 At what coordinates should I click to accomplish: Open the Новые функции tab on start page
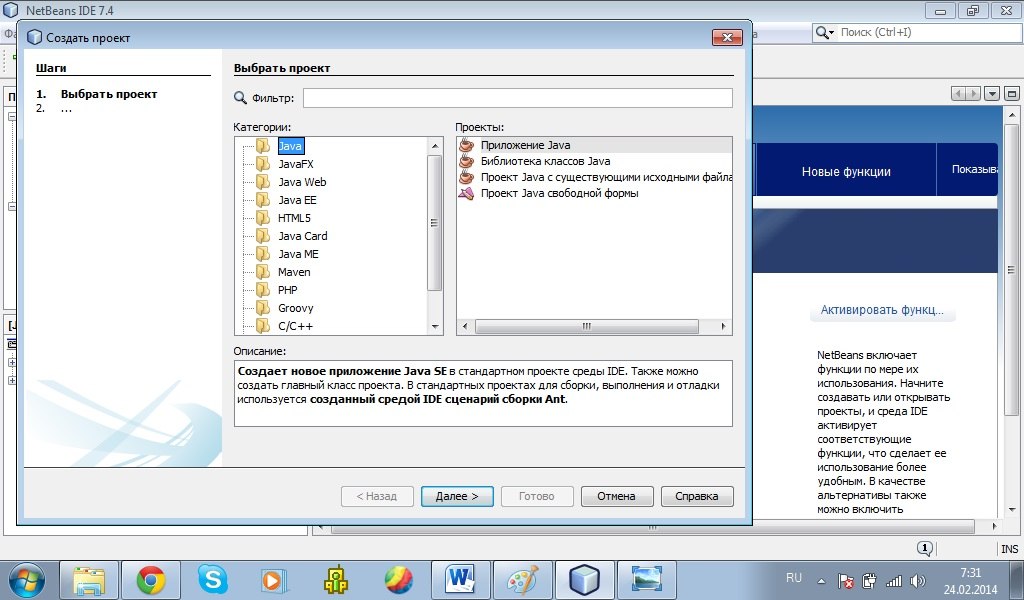click(846, 172)
